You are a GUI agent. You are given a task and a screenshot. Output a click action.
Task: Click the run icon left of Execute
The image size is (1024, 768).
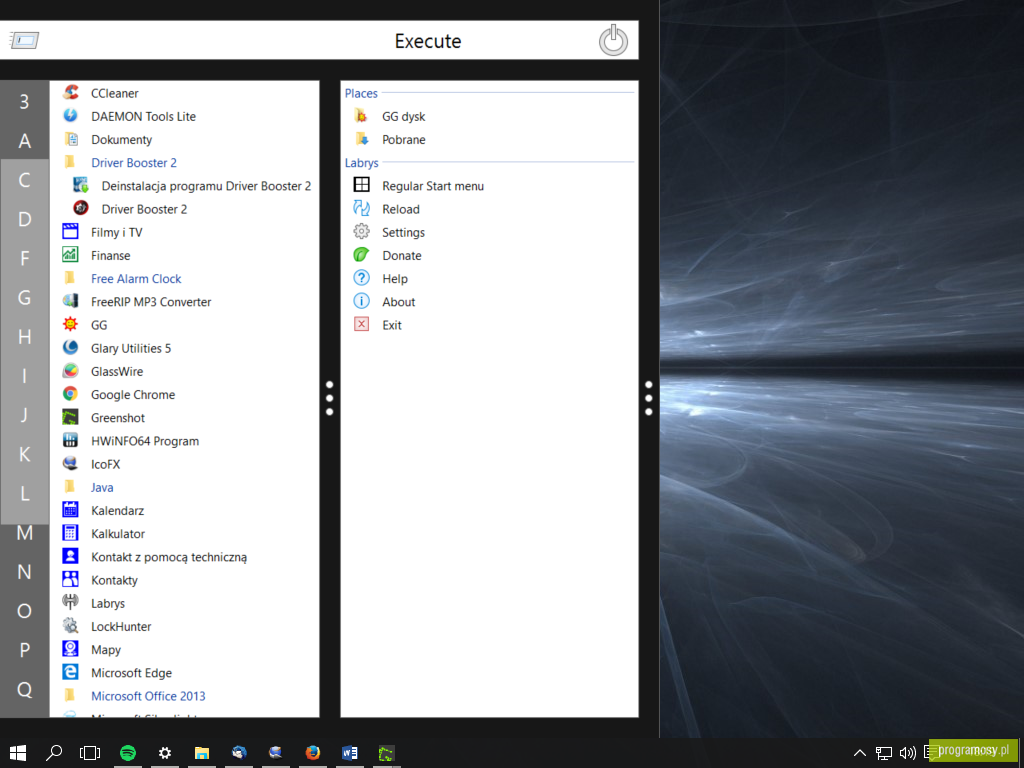[24, 40]
